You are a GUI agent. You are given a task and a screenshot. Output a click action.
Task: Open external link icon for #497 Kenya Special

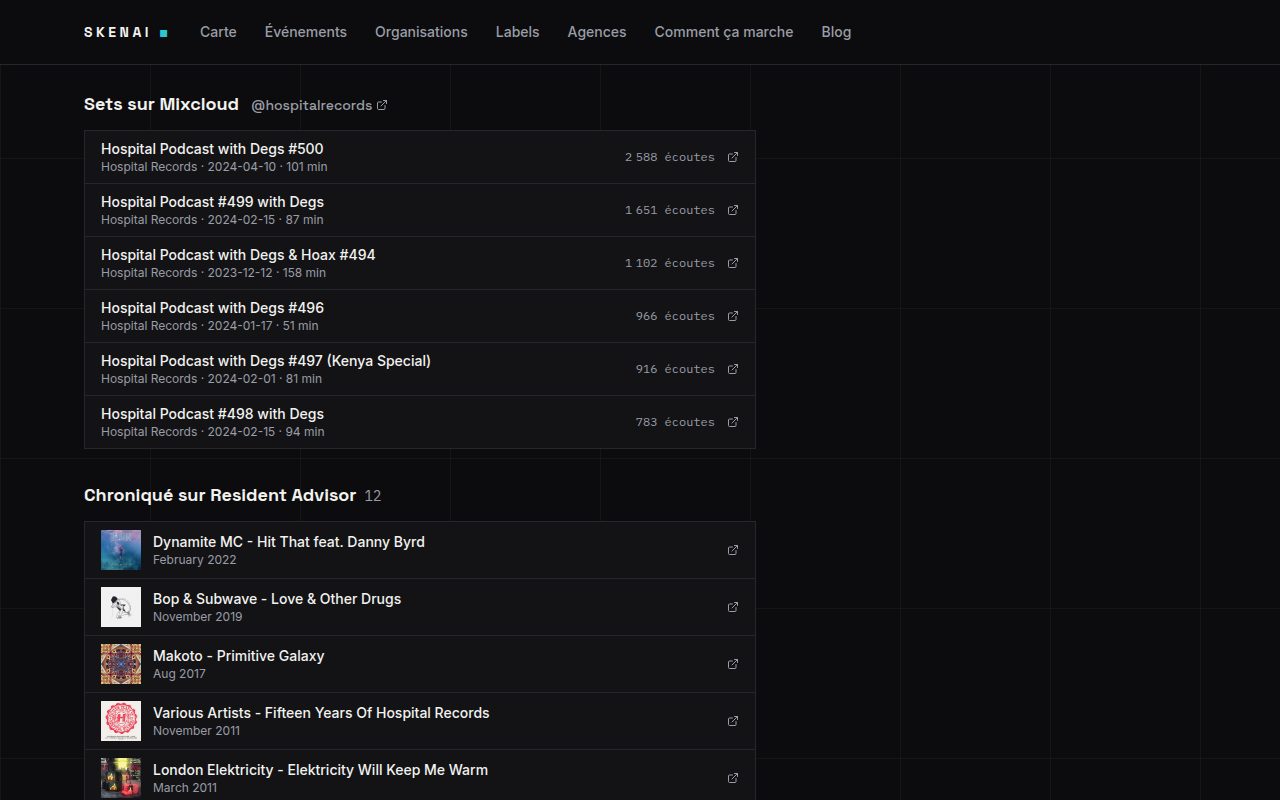coord(733,369)
